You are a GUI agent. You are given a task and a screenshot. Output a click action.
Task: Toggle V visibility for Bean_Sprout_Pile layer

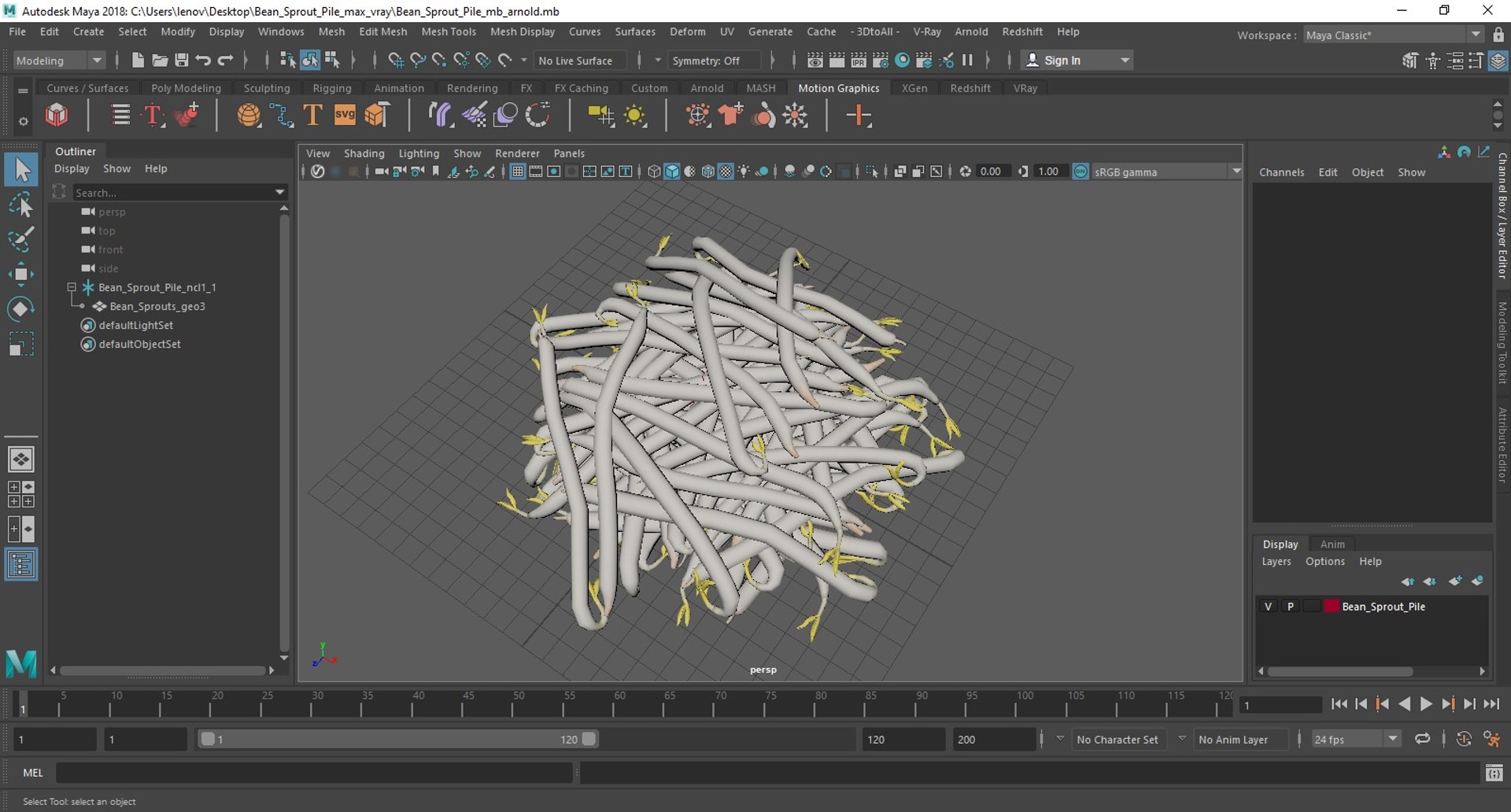(x=1268, y=607)
